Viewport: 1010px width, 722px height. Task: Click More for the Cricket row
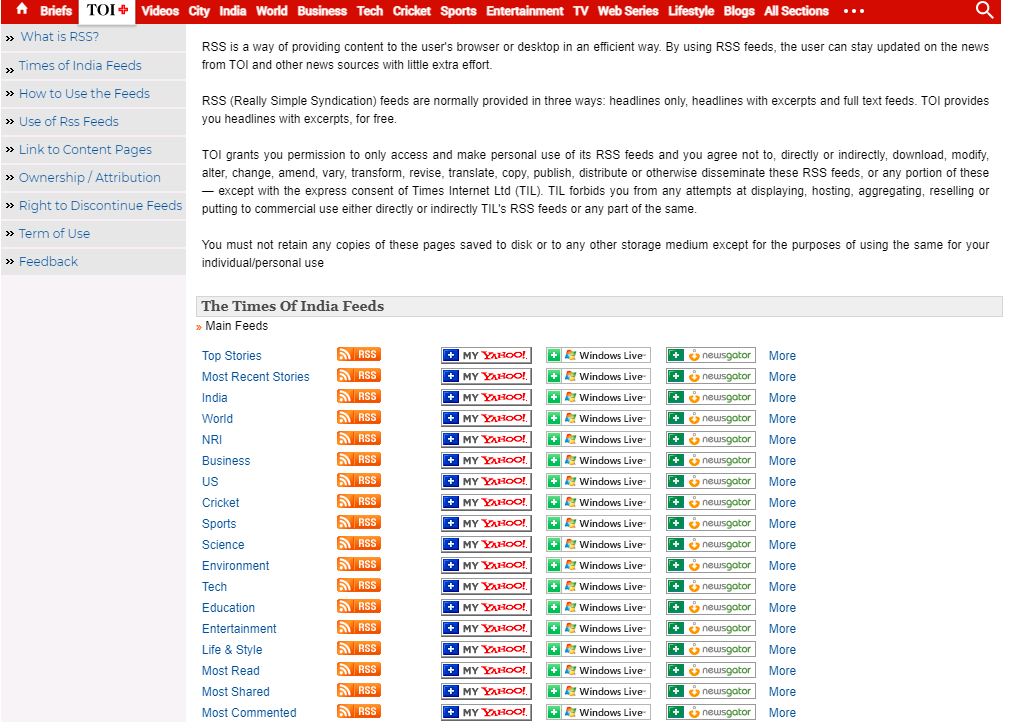pos(782,502)
